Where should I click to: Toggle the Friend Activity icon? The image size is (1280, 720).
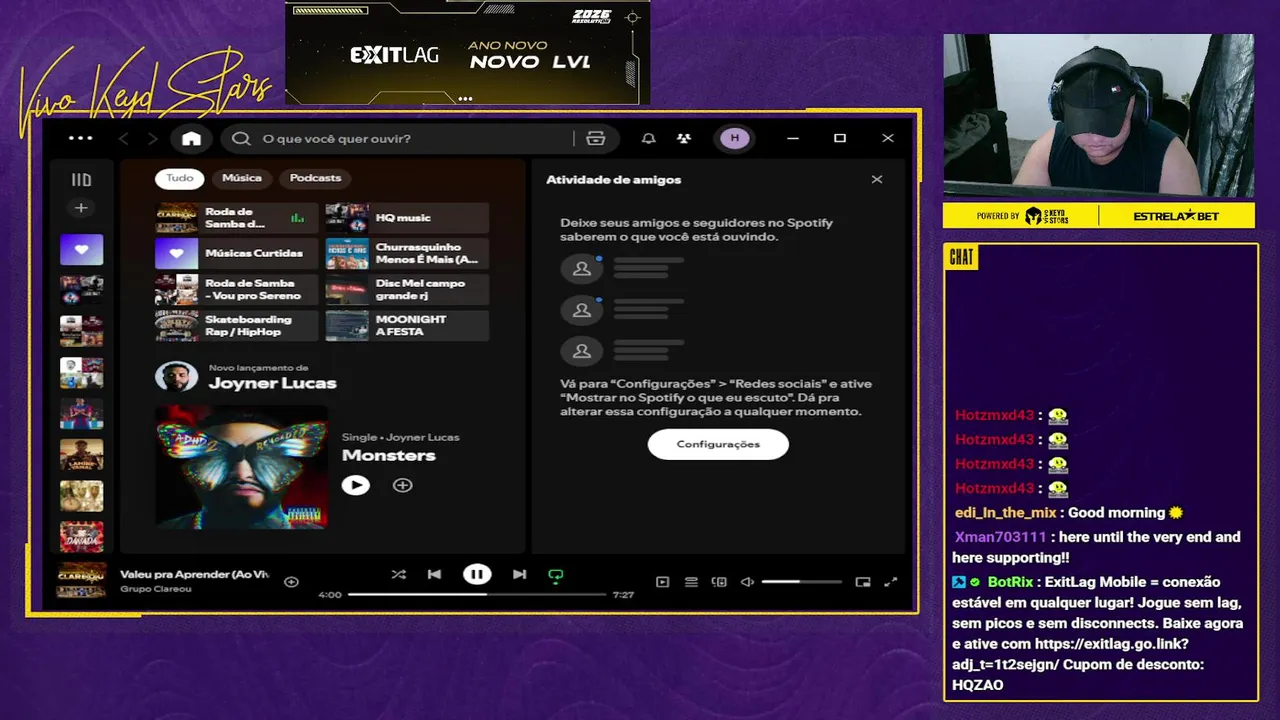[684, 138]
